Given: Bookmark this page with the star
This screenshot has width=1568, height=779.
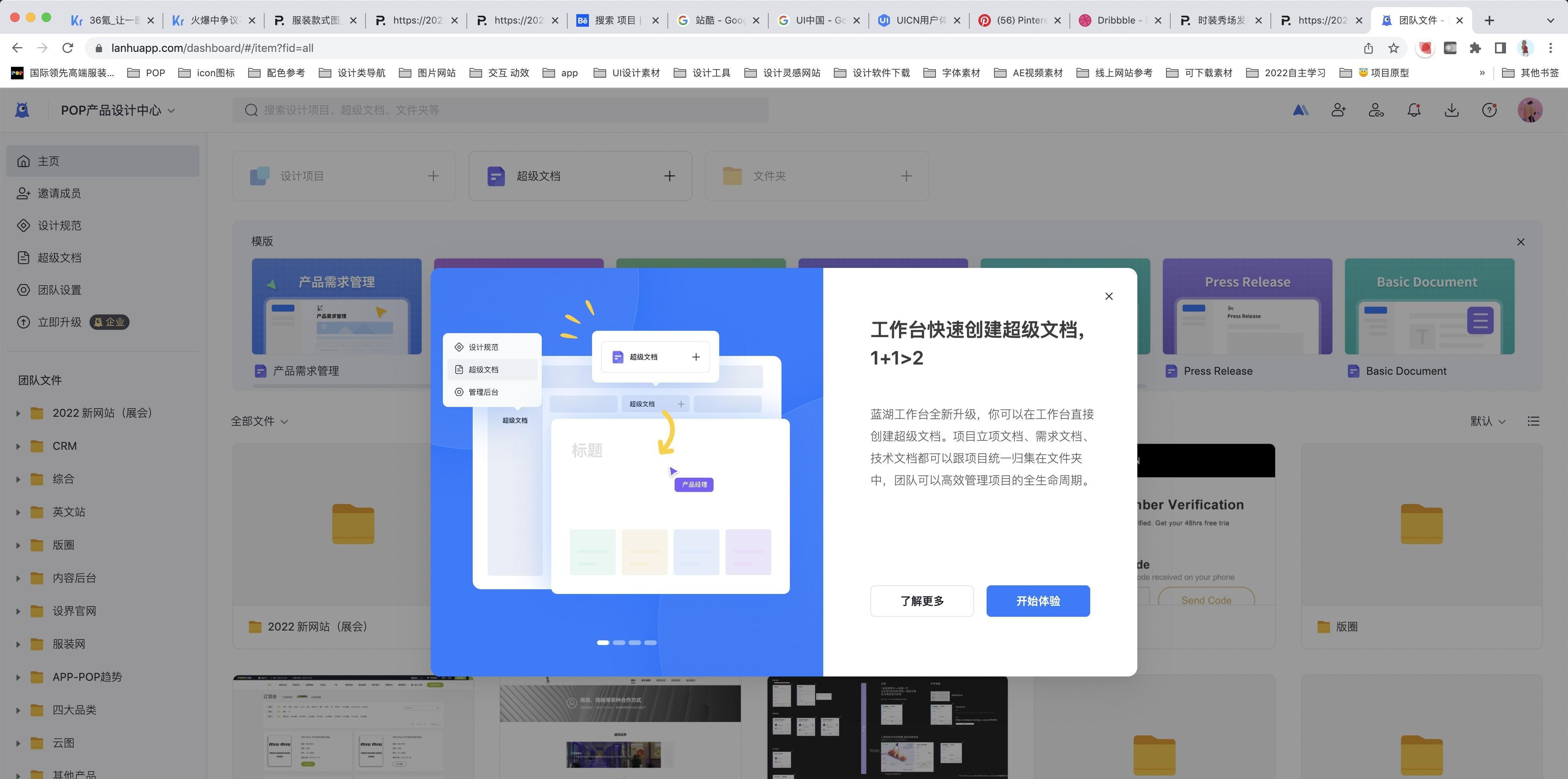Looking at the screenshot, I should tap(1393, 48).
